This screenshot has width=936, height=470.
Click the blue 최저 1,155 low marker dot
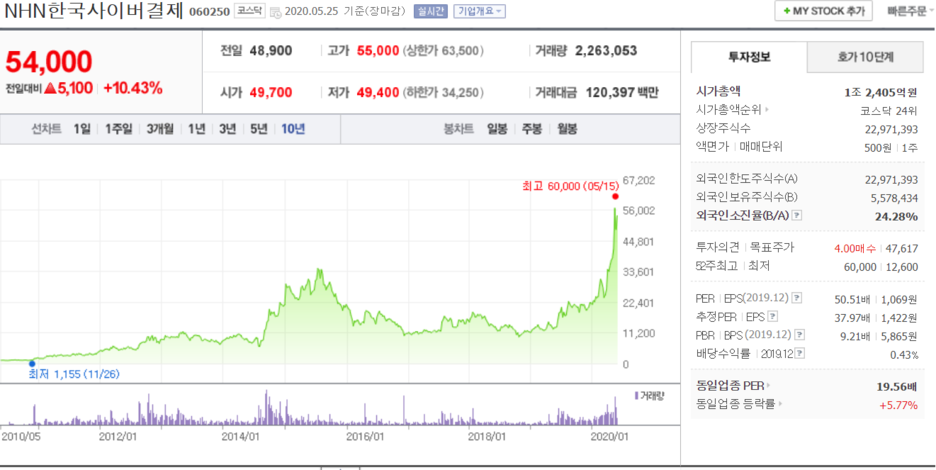32,363
